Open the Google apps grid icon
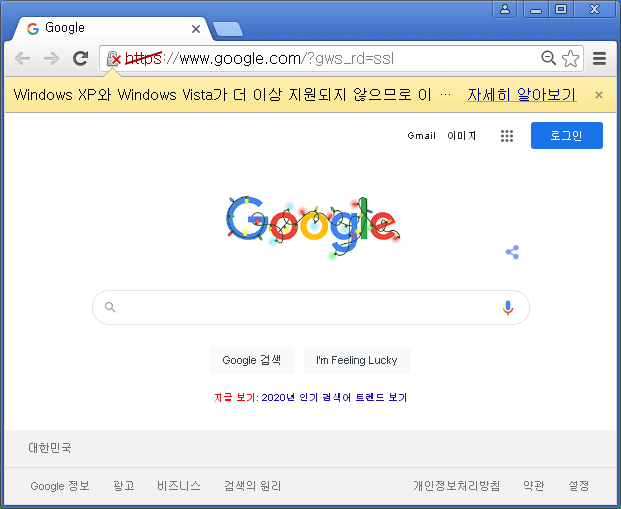This screenshot has width=621, height=509. [x=507, y=136]
